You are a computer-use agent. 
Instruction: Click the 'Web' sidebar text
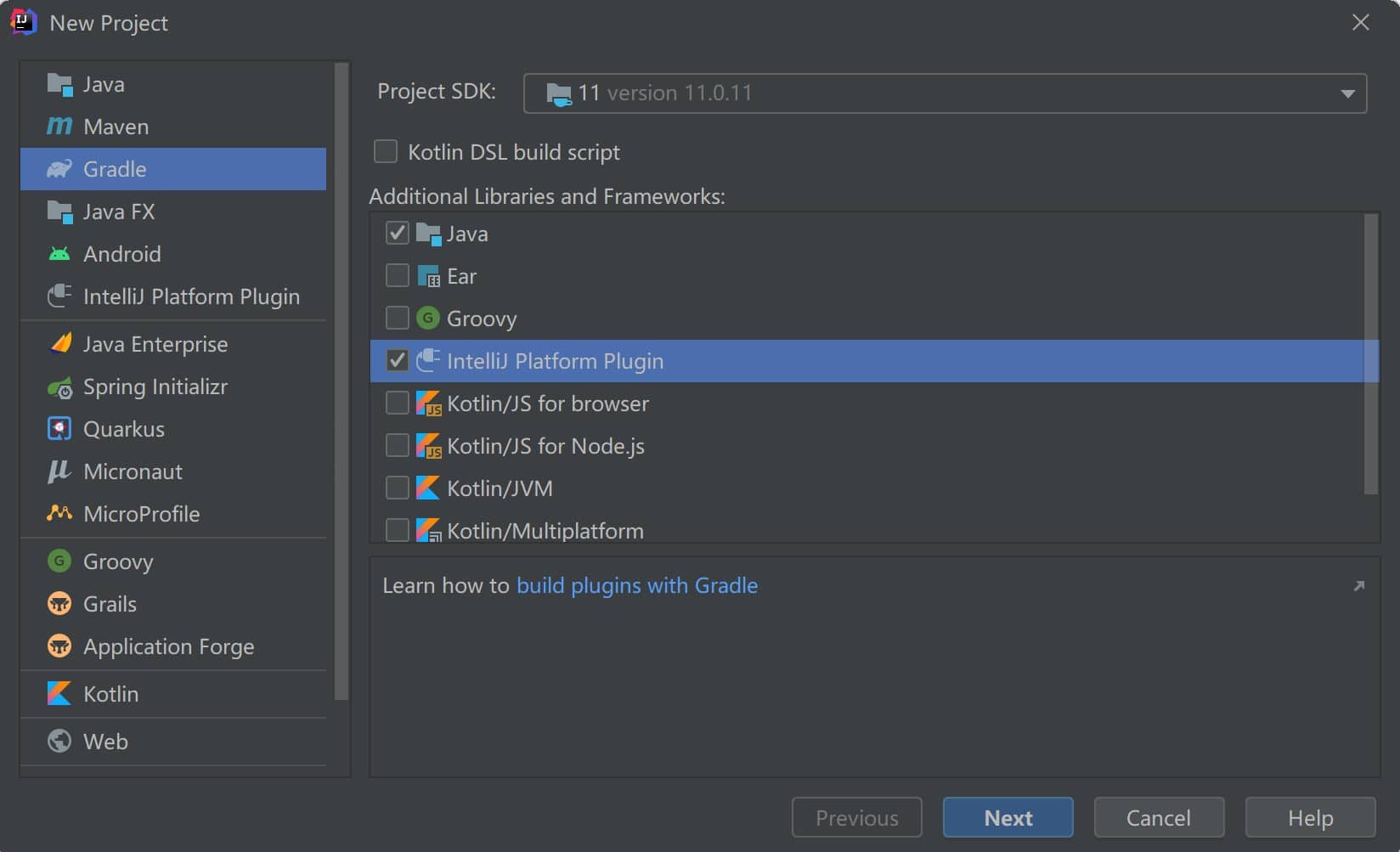105,742
